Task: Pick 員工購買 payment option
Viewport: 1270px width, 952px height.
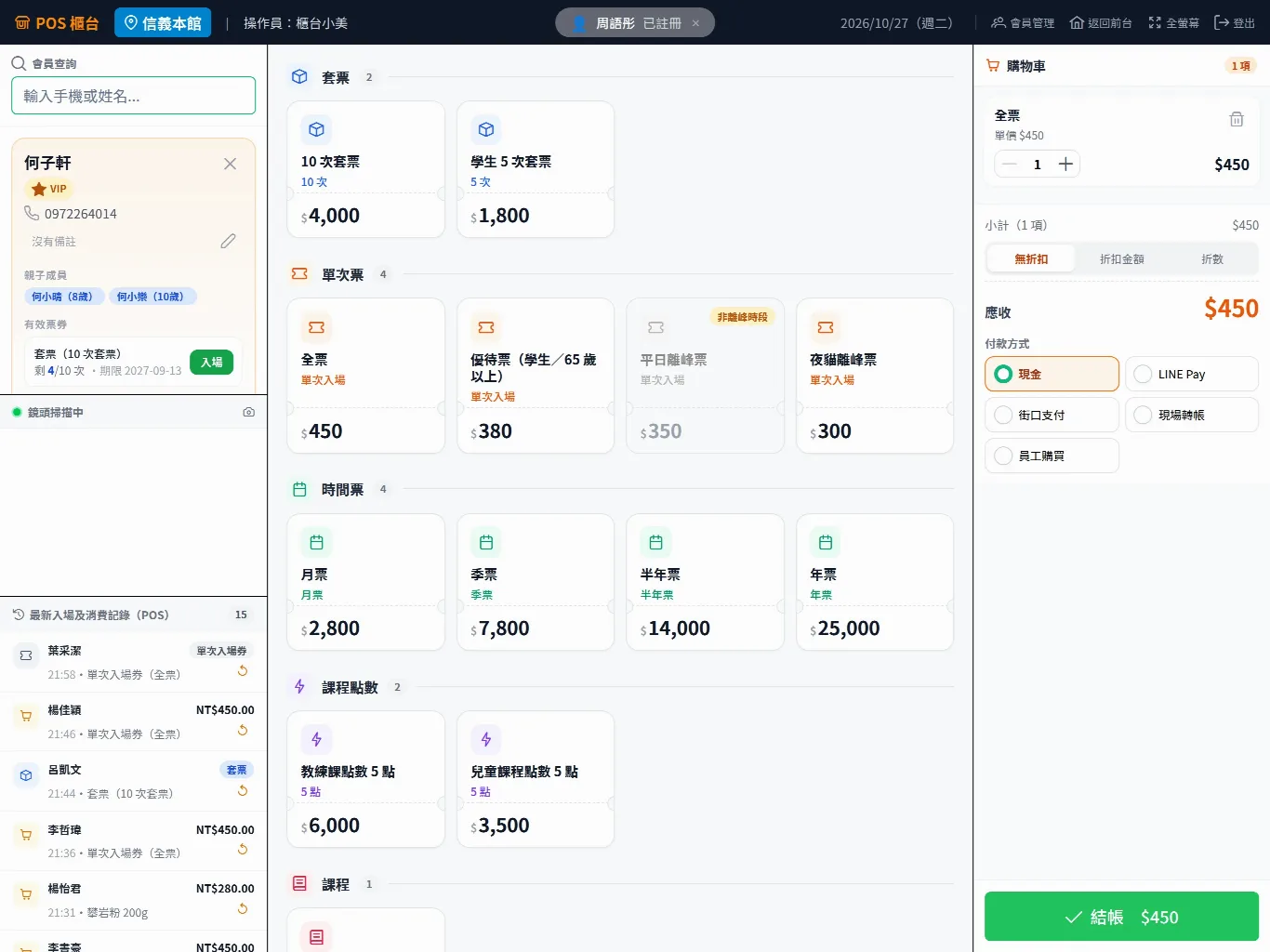Action: pos(1052,456)
